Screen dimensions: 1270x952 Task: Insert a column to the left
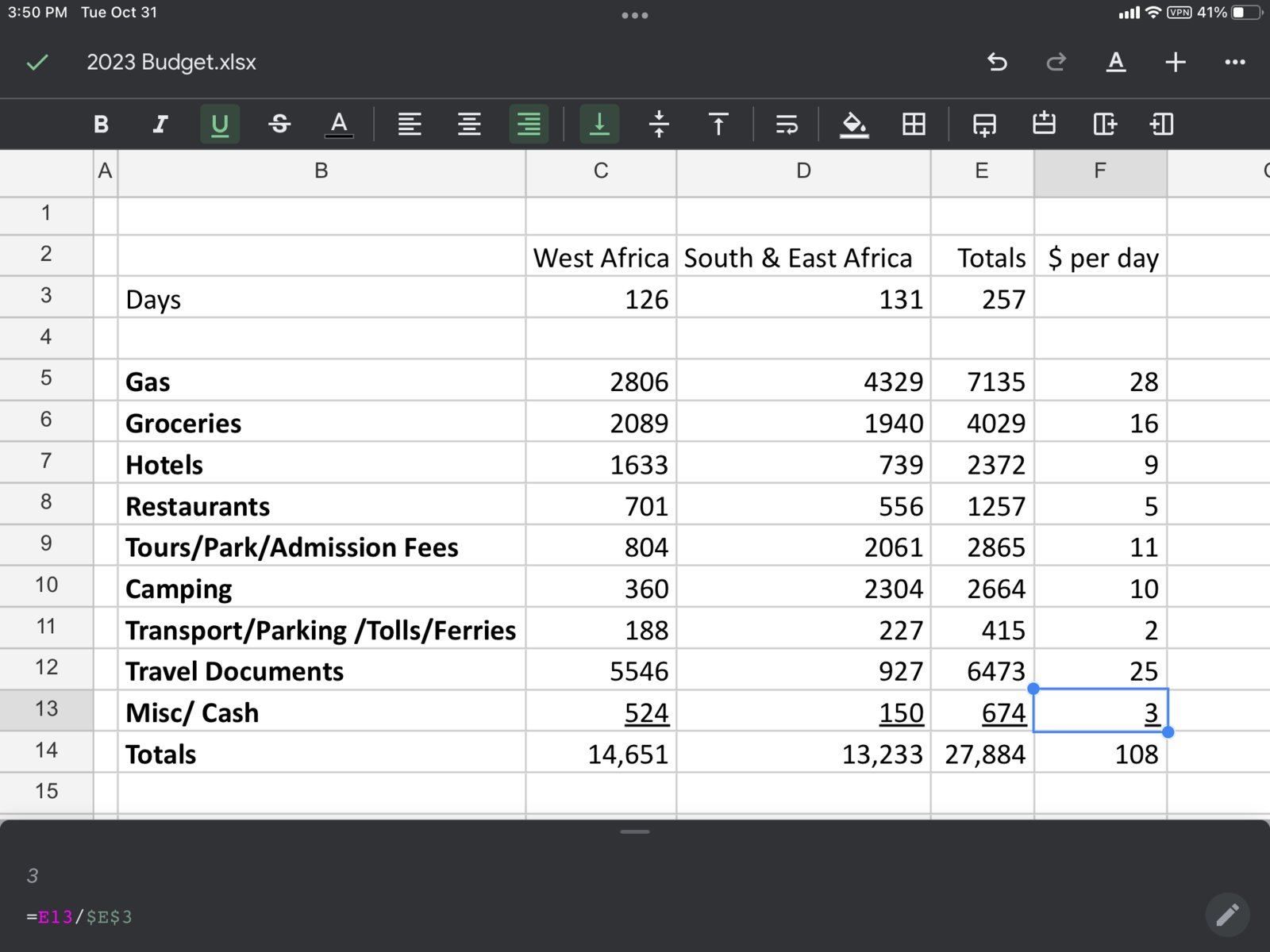(x=1161, y=124)
